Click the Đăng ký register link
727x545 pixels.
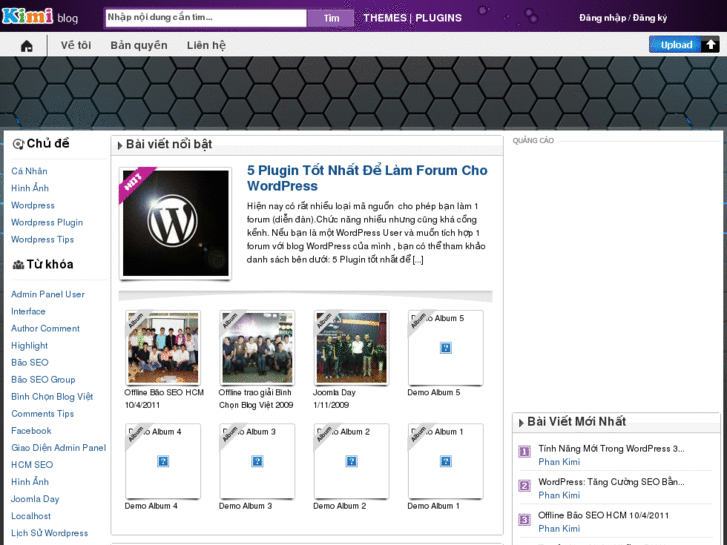(x=650, y=18)
